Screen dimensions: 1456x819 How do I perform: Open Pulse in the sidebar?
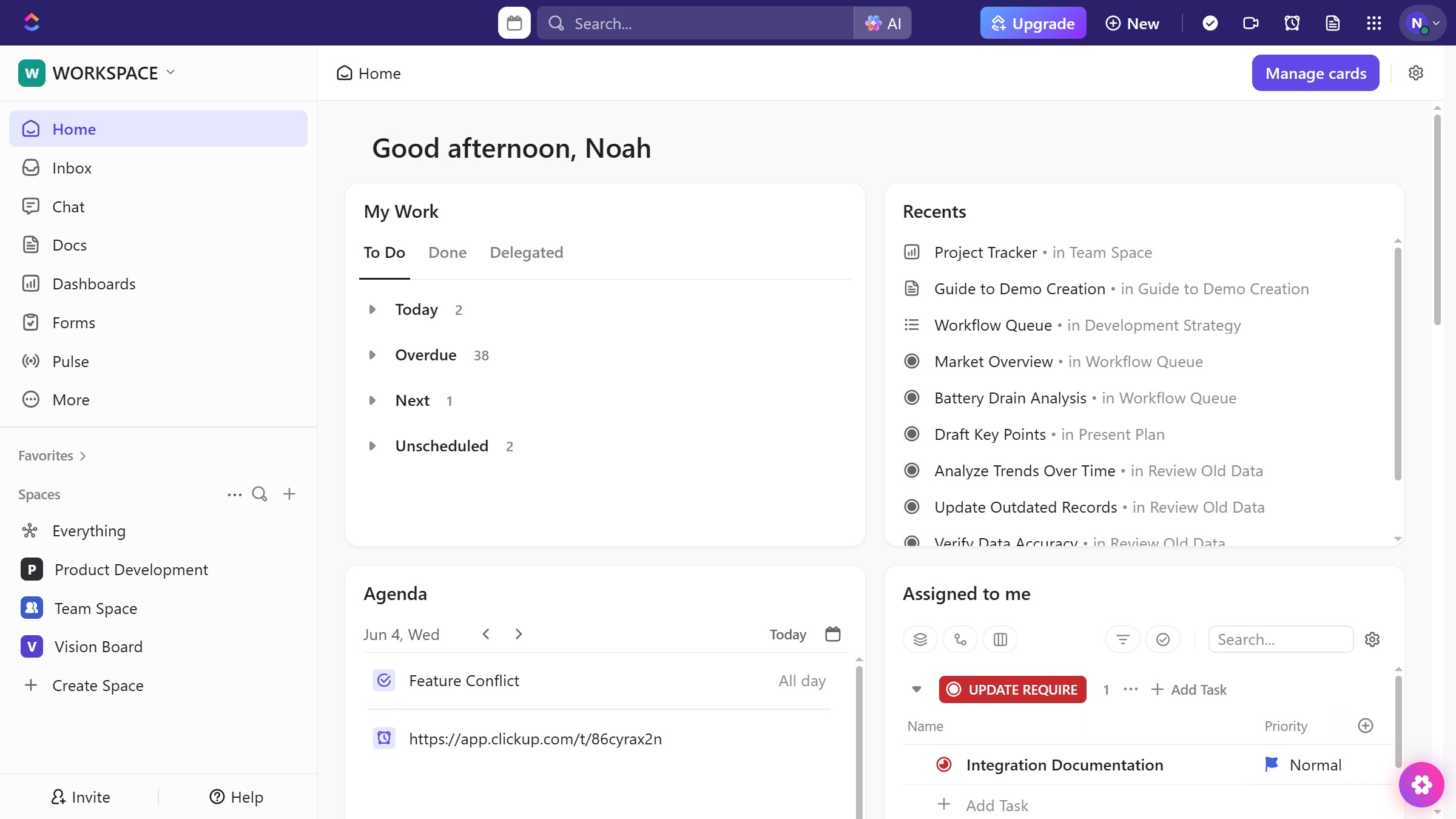tap(70, 362)
